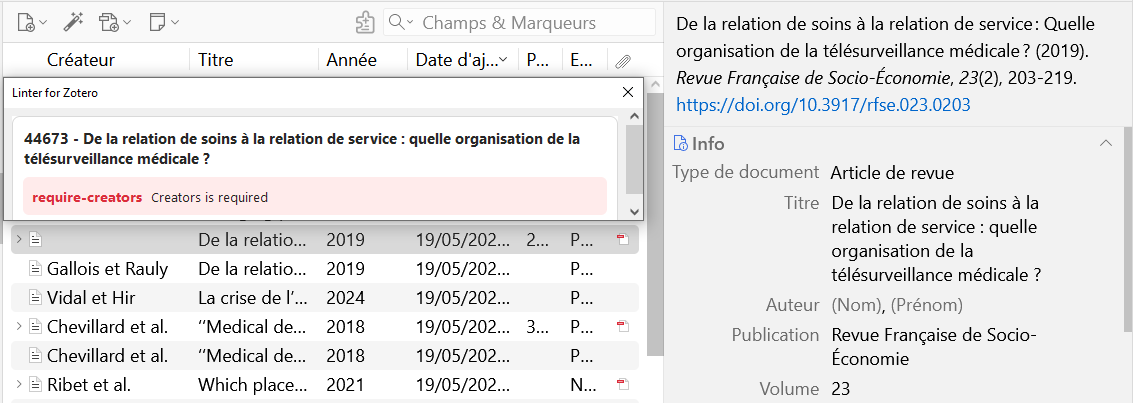The height and width of the screenshot is (403, 1133).
Task: Click the Auteur (Prénom) field
Action: click(x=926, y=306)
